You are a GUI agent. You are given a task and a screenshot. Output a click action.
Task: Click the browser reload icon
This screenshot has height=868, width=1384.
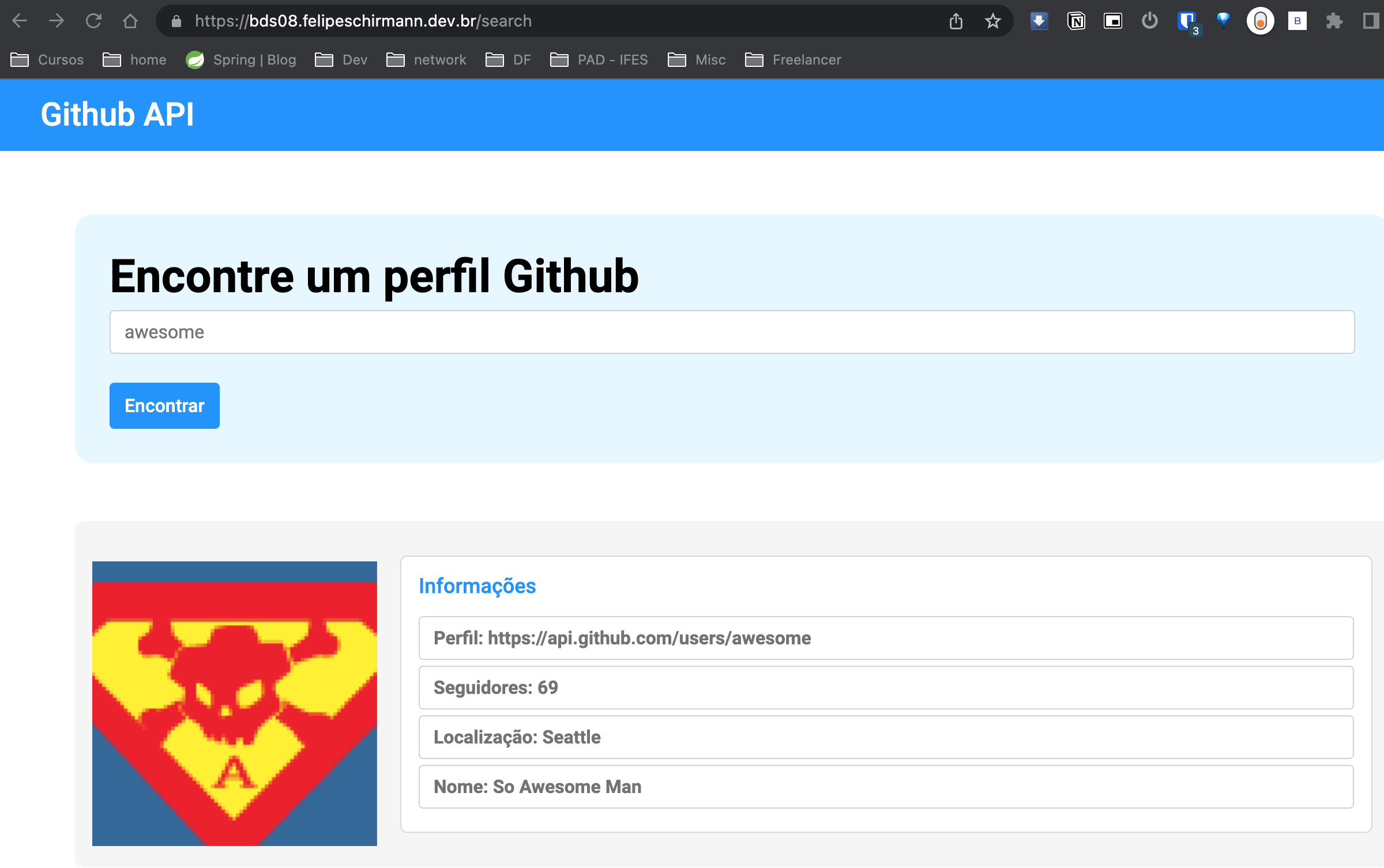tap(93, 21)
